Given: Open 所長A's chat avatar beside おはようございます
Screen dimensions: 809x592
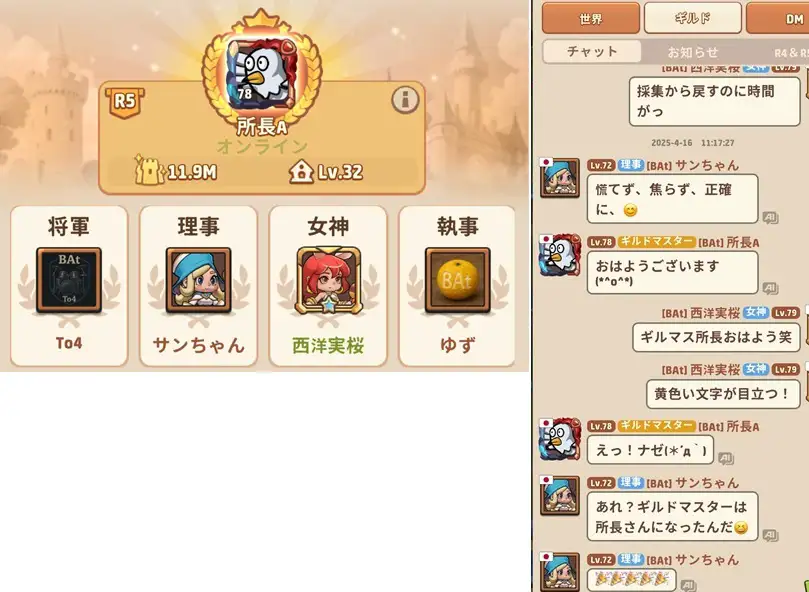Looking at the screenshot, I should [x=560, y=255].
